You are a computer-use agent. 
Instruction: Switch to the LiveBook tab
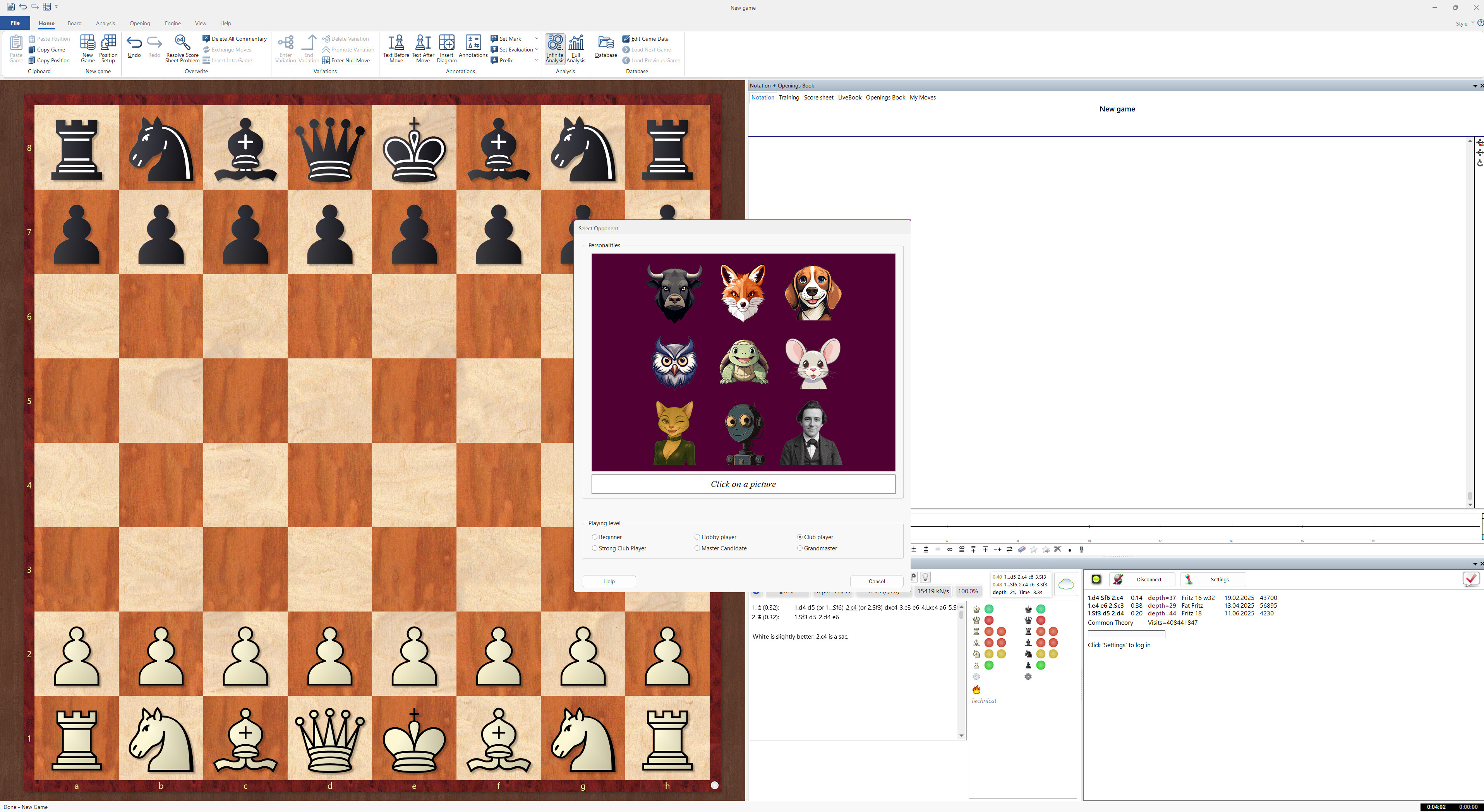(849, 97)
